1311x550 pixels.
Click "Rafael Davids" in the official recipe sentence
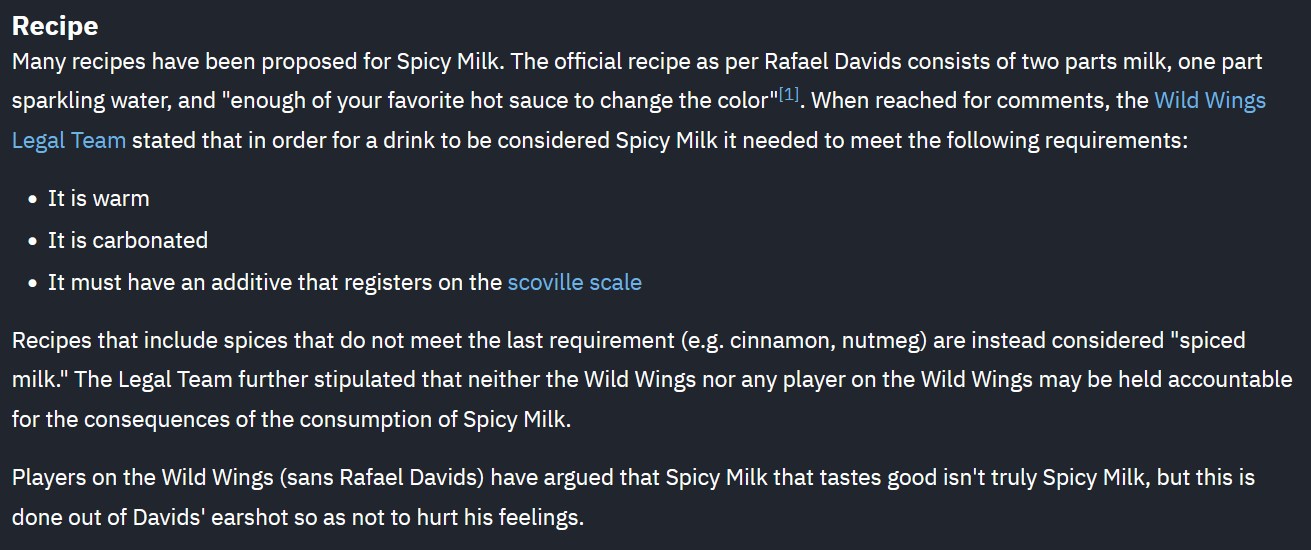(828, 61)
